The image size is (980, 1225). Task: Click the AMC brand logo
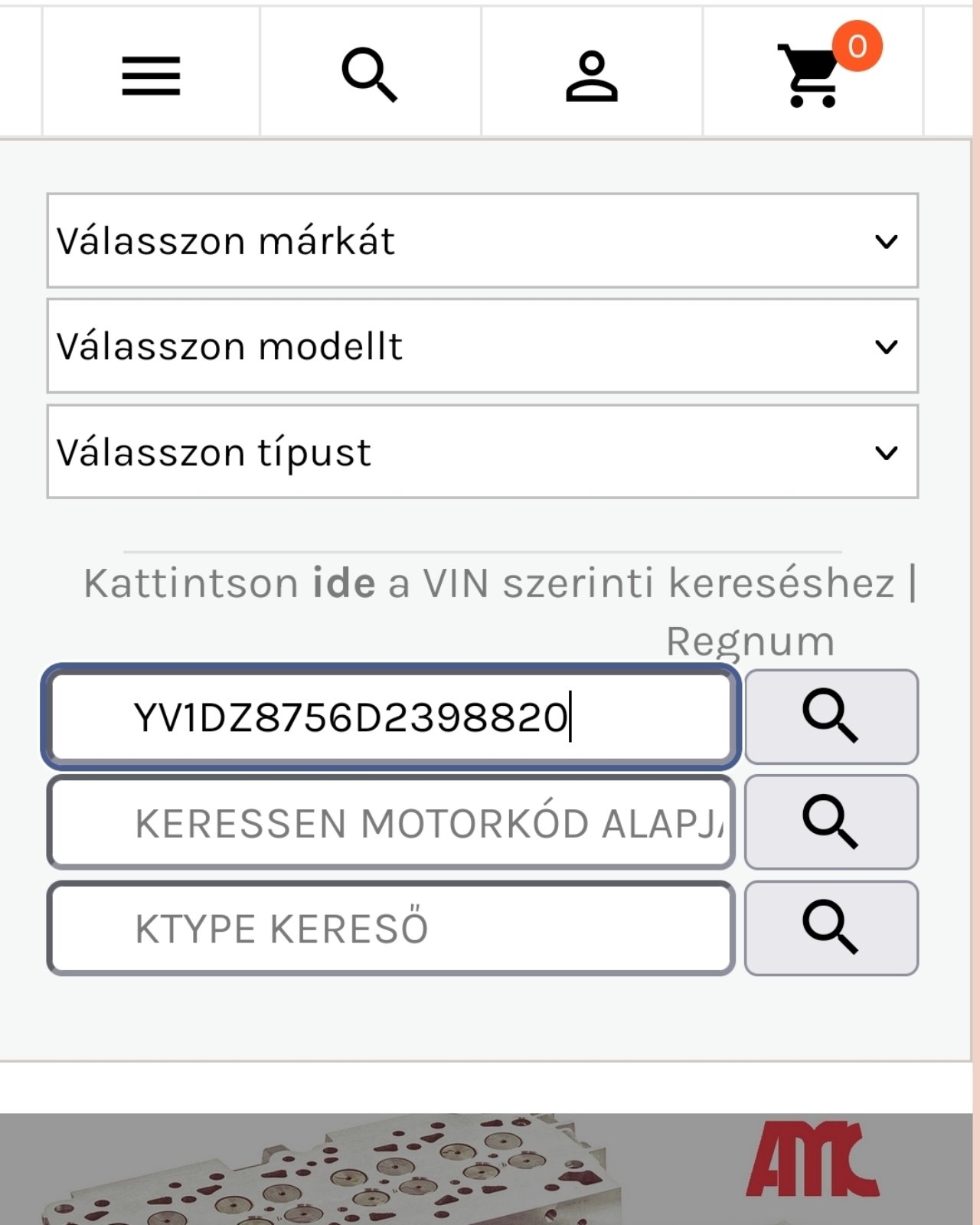812,1160
